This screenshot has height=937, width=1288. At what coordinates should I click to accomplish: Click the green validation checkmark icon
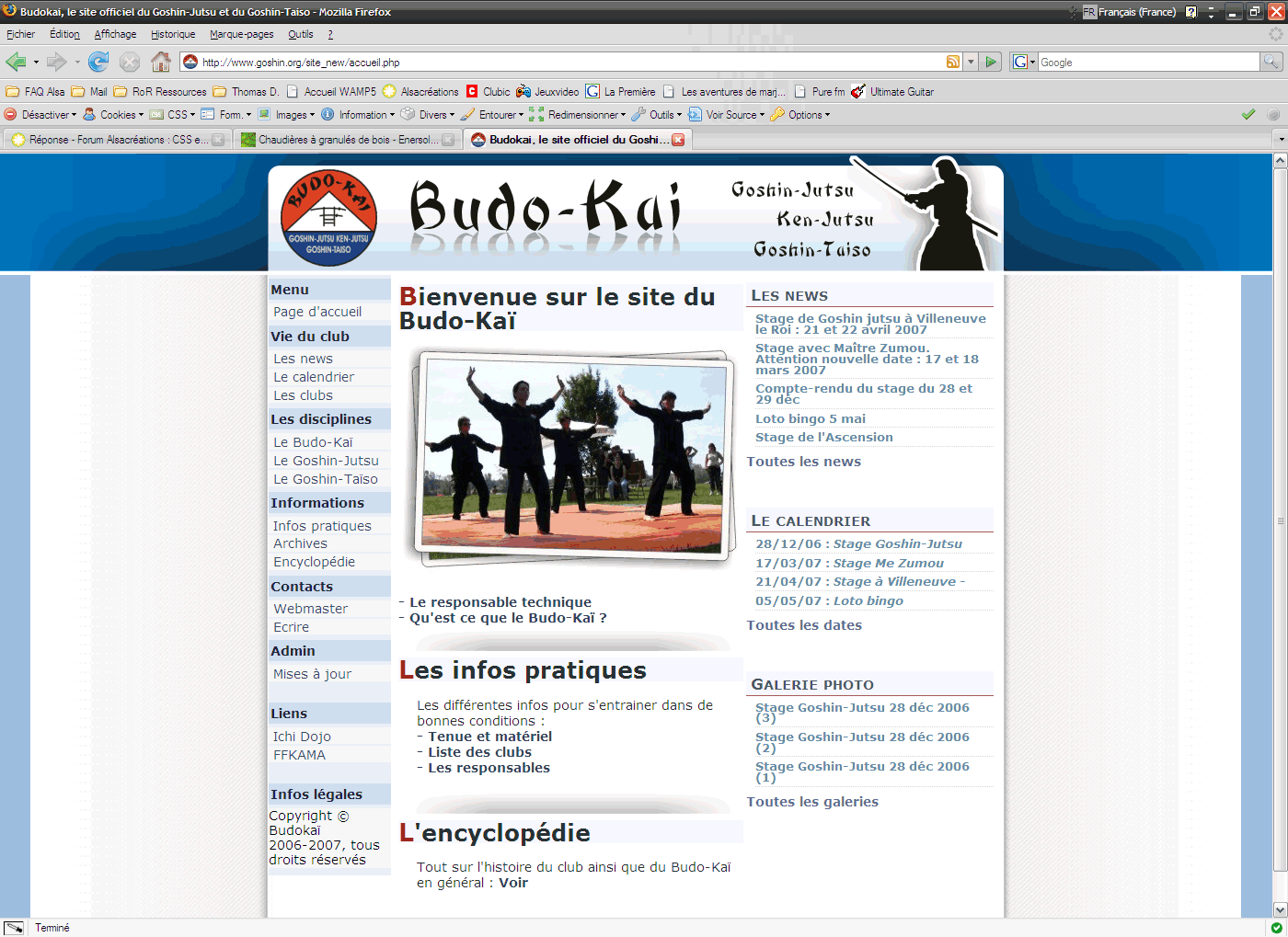pyautogui.click(x=1248, y=114)
